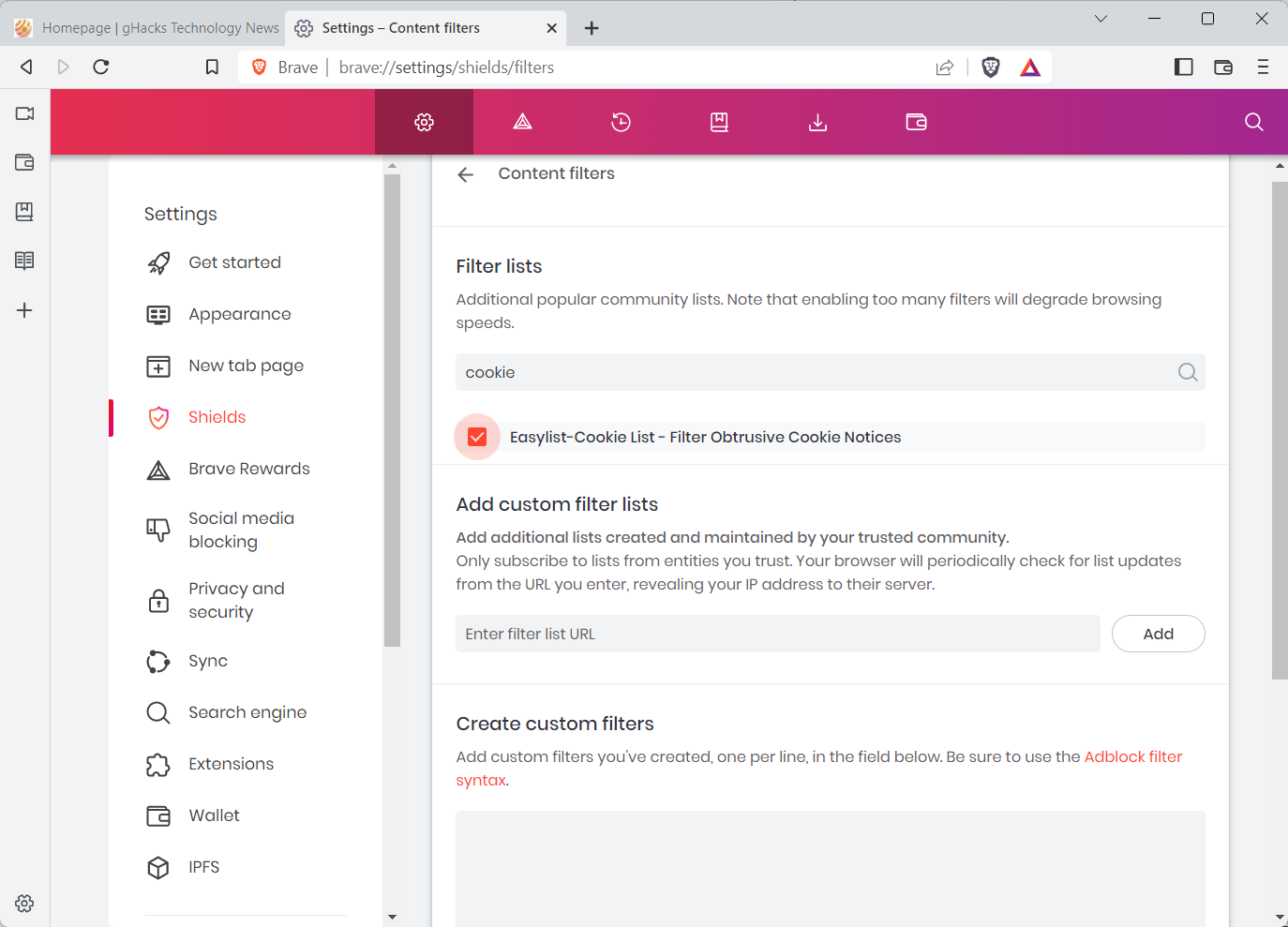
Task: Reload the current page
Action: click(x=101, y=67)
